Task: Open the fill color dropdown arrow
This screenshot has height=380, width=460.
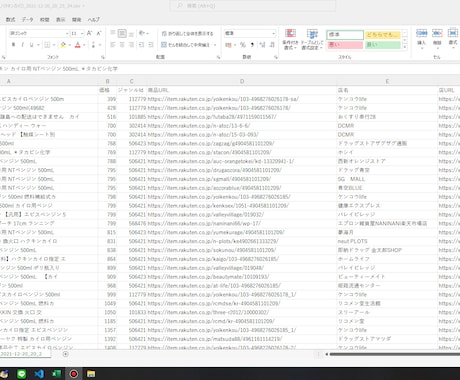Action: click(x=70, y=45)
